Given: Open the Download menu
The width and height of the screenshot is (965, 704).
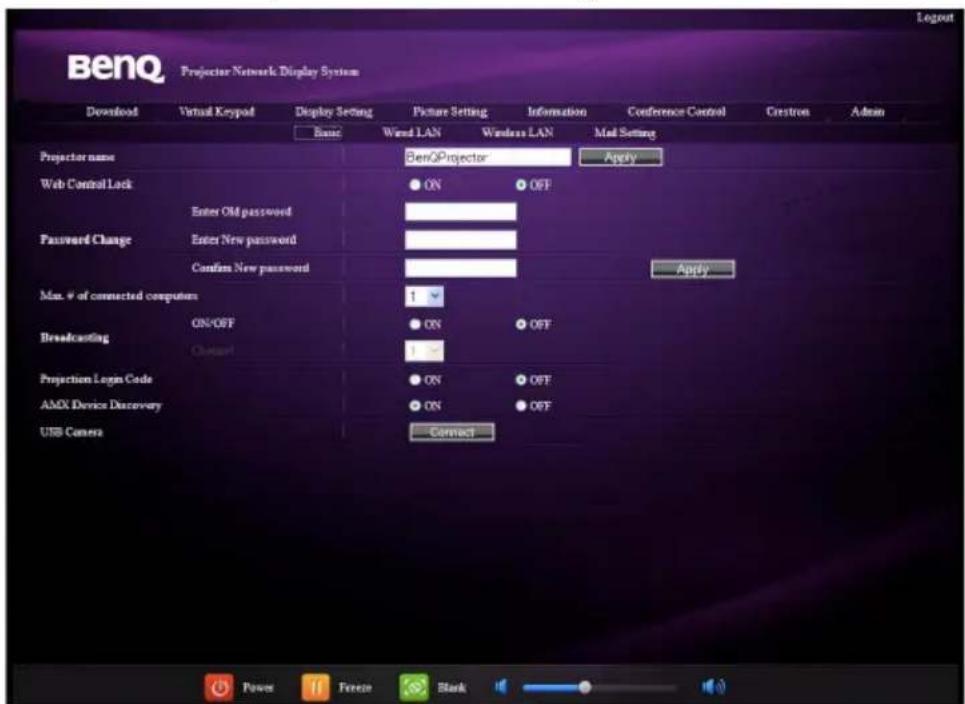Looking at the screenshot, I should (x=112, y=111).
